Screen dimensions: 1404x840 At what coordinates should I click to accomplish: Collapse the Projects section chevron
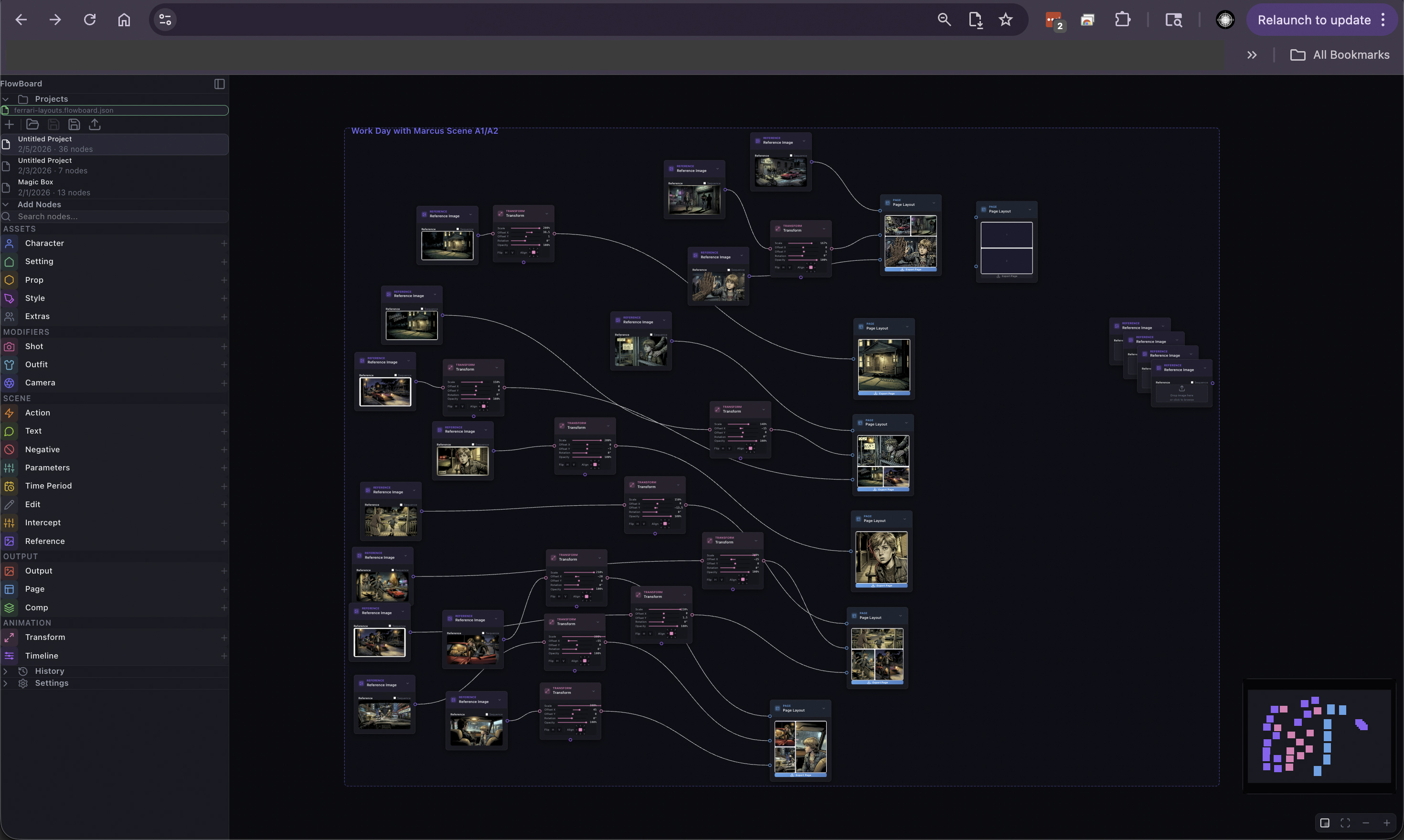click(5, 98)
